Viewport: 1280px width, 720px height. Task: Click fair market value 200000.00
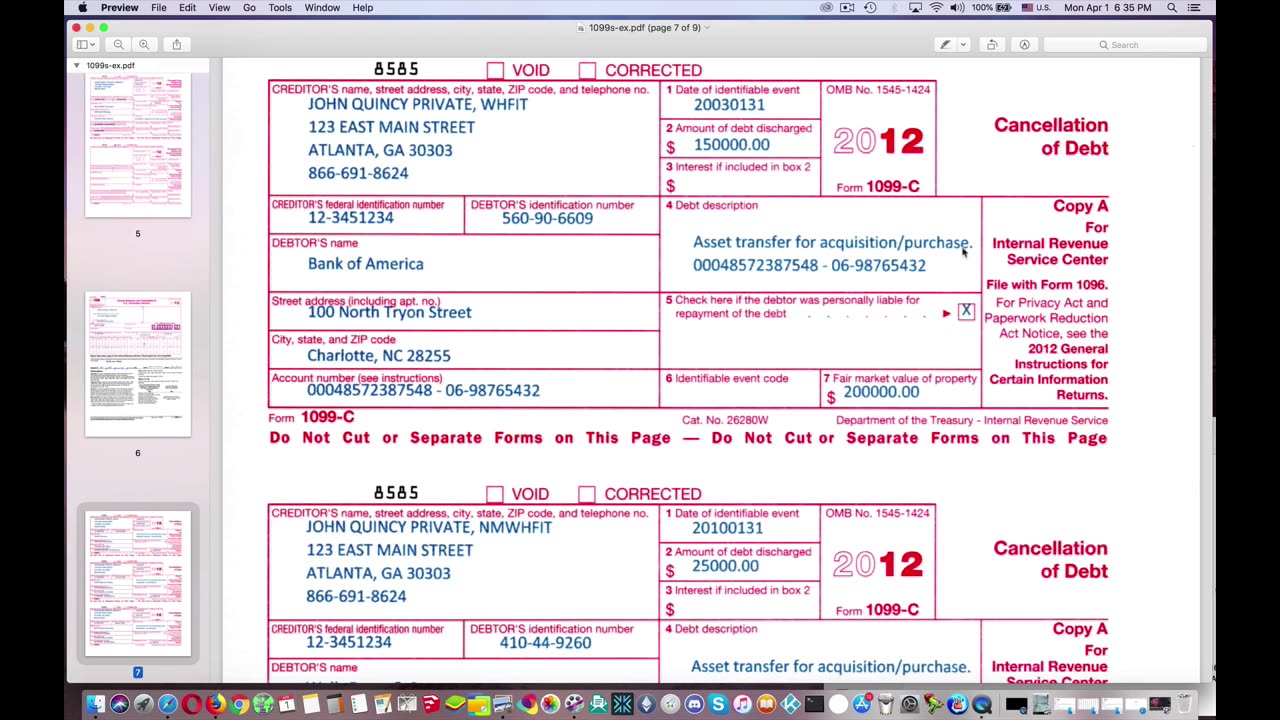pos(881,392)
